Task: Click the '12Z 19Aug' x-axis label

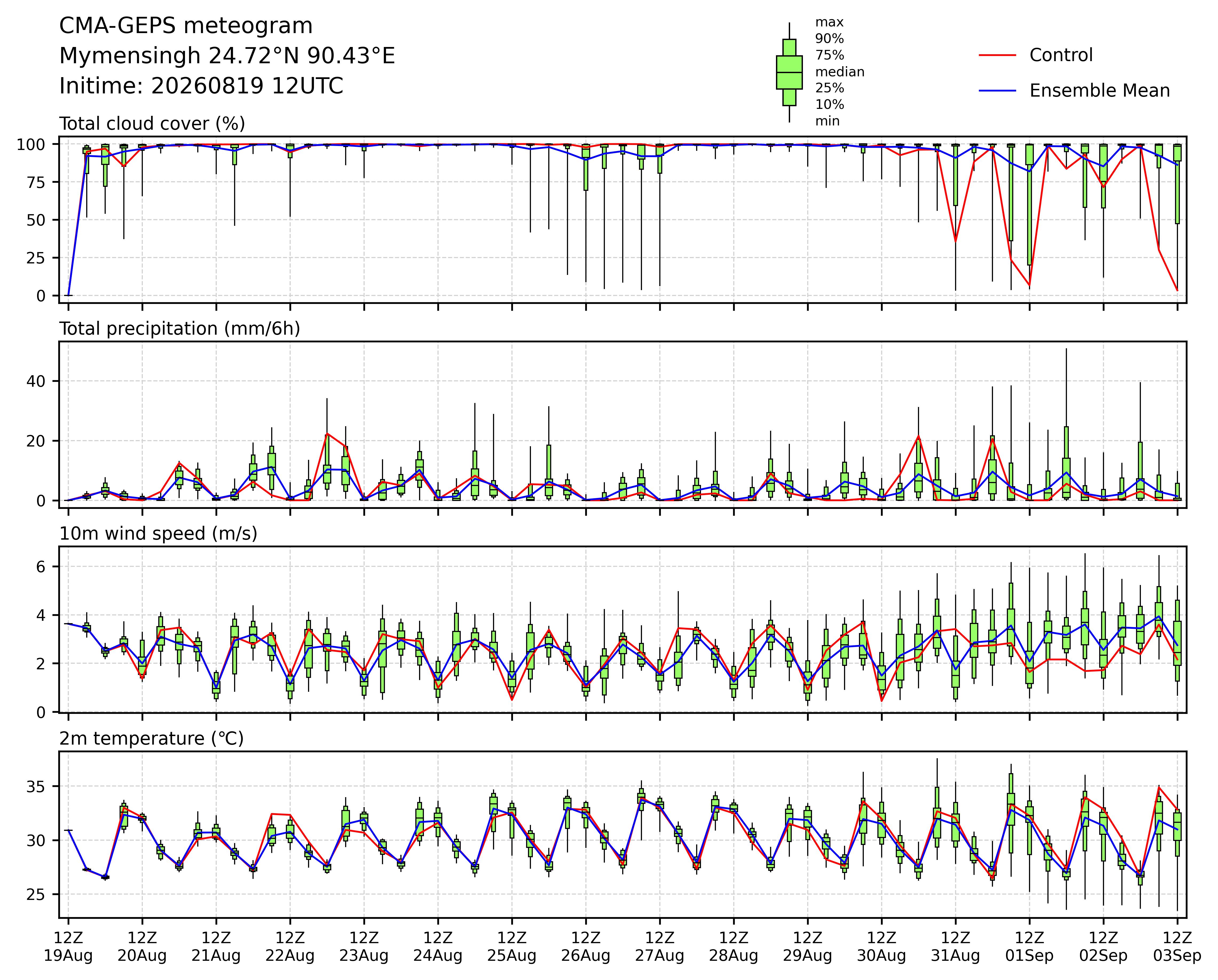Action: click(x=68, y=947)
